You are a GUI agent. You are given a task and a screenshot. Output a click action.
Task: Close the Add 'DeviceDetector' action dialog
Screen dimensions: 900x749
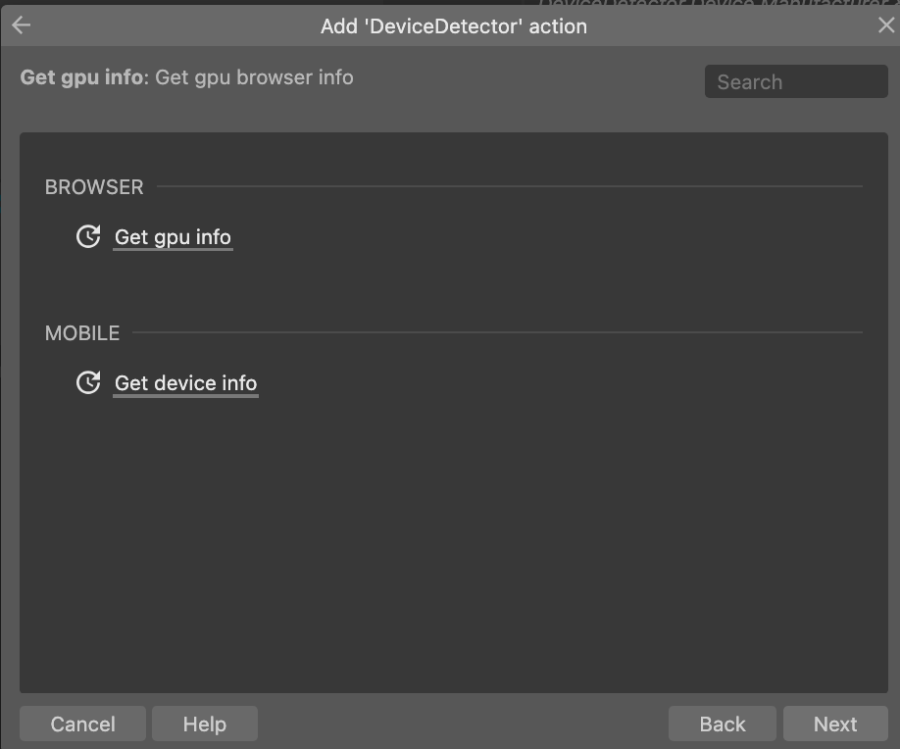point(886,25)
